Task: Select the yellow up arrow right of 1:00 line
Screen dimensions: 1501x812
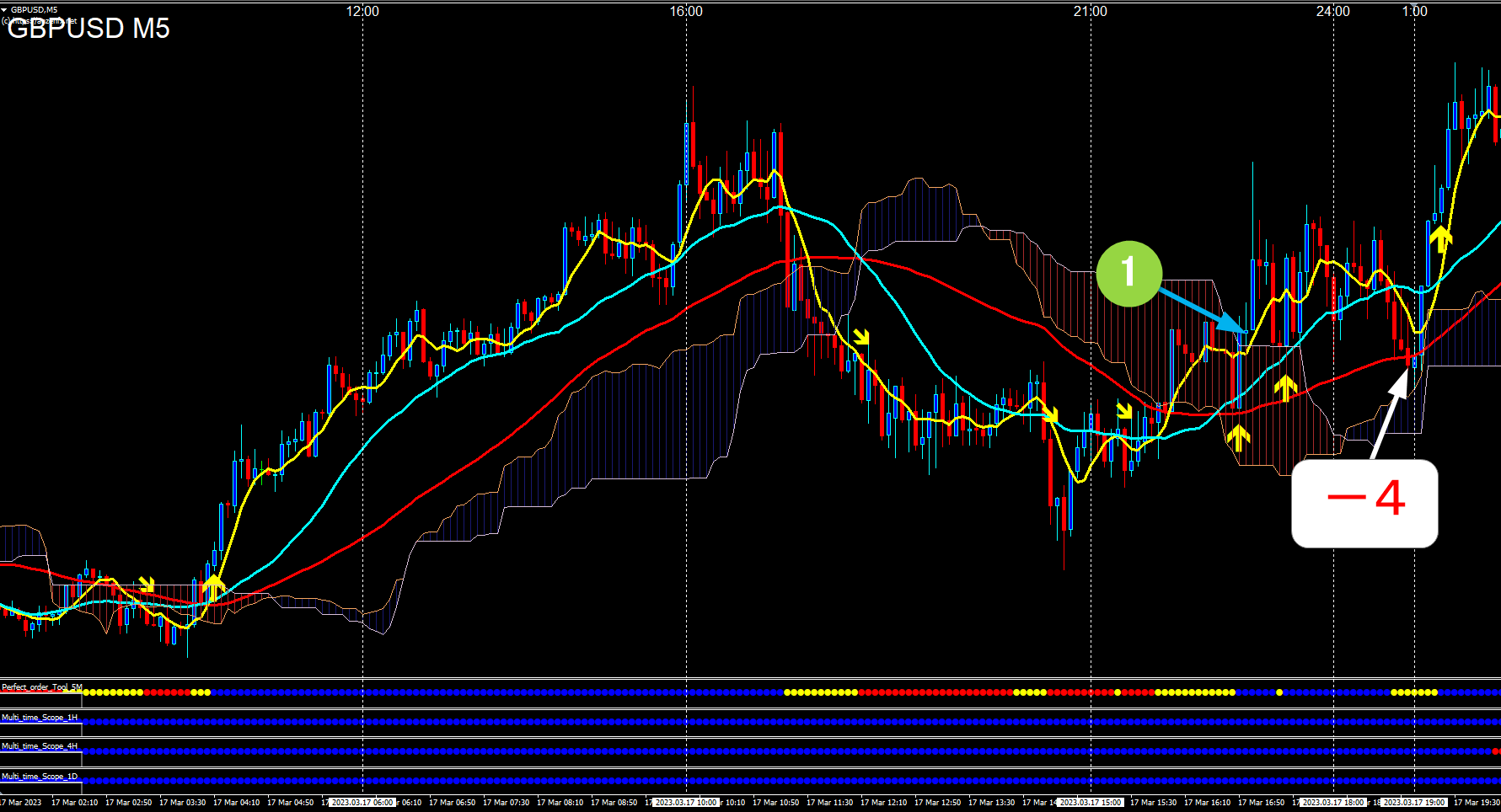Action: pos(1441,238)
